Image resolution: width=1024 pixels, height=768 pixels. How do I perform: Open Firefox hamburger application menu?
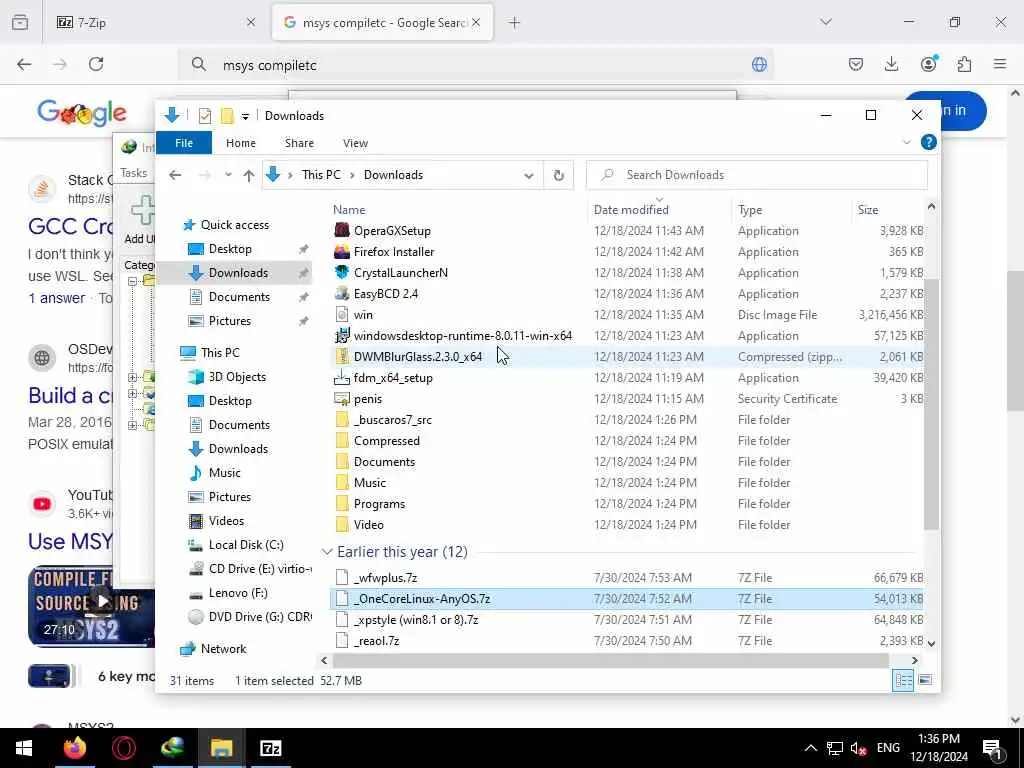[1000, 64]
